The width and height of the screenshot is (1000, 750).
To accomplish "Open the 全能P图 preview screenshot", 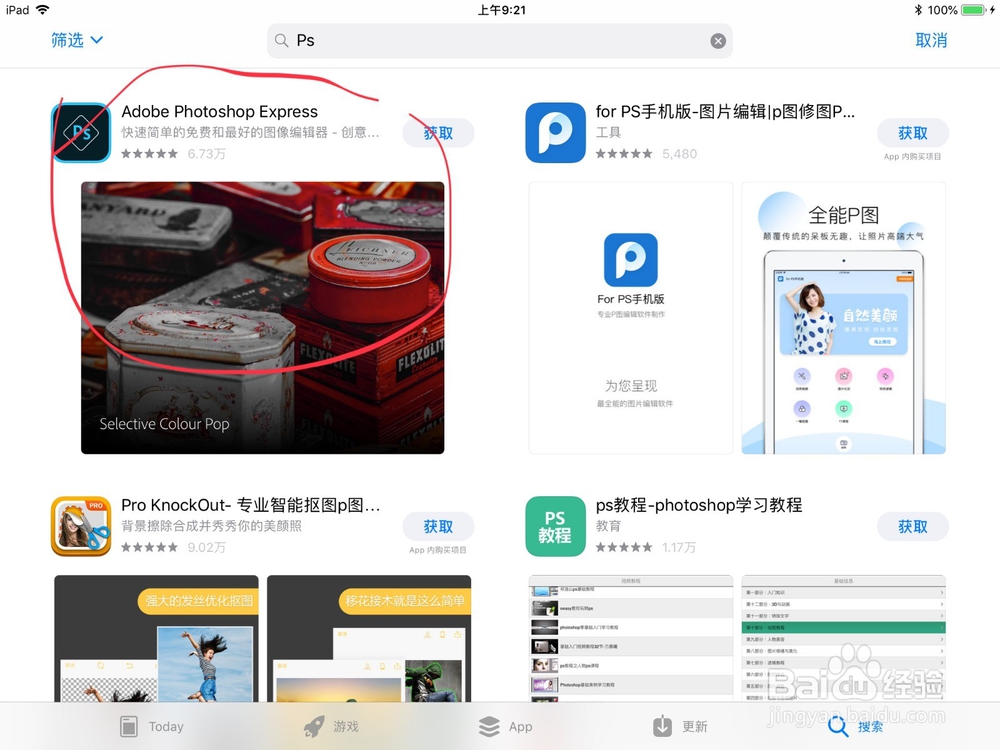I will 843,318.
